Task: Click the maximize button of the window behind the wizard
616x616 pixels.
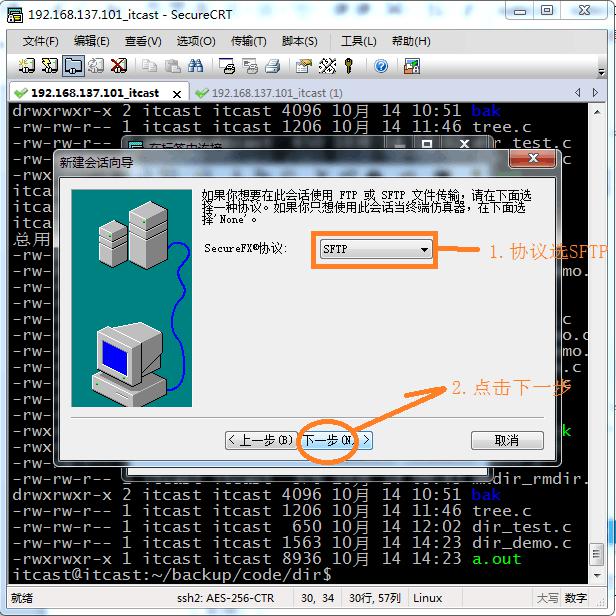Action: 427,144
